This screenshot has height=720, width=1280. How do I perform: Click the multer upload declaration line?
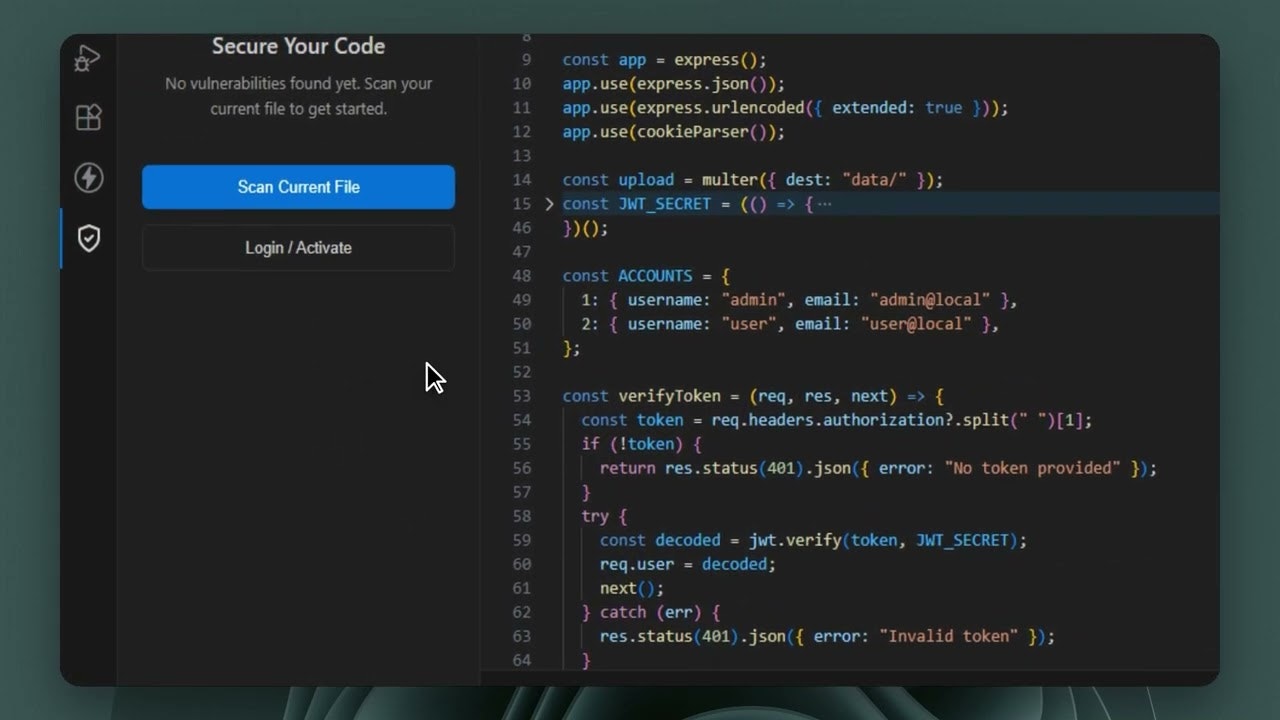(x=753, y=180)
